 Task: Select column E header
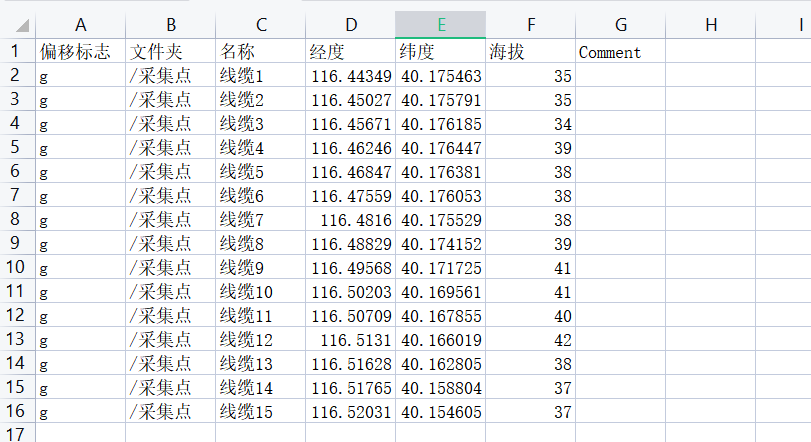[x=440, y=25]
